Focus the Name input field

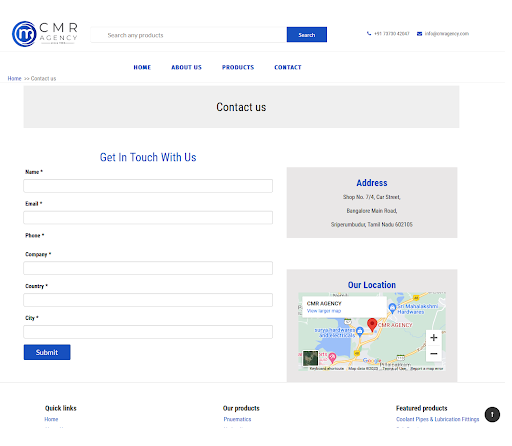[x=148, y=186]
